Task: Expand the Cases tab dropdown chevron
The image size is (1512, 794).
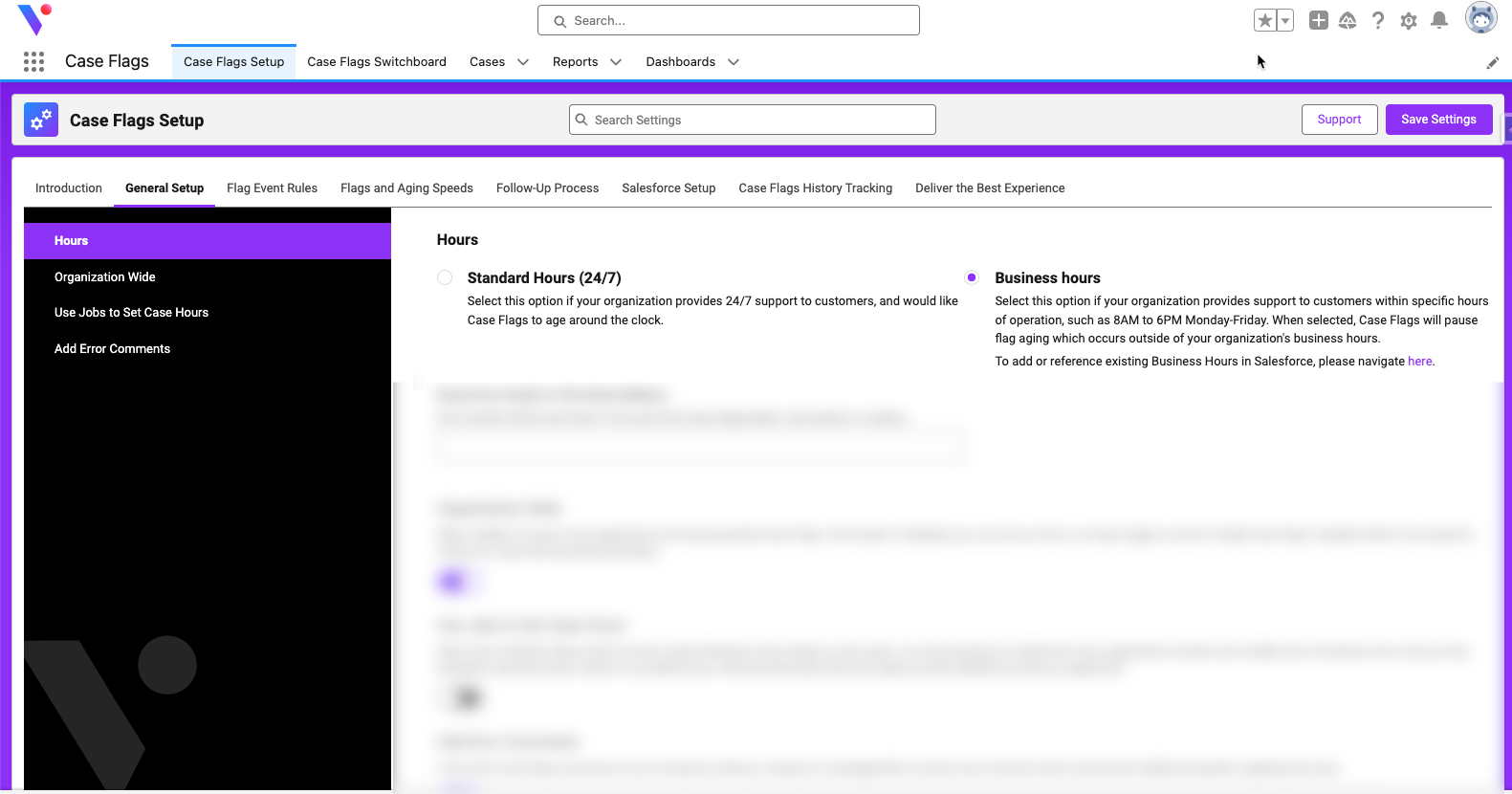Action: [x=523, y=62]
